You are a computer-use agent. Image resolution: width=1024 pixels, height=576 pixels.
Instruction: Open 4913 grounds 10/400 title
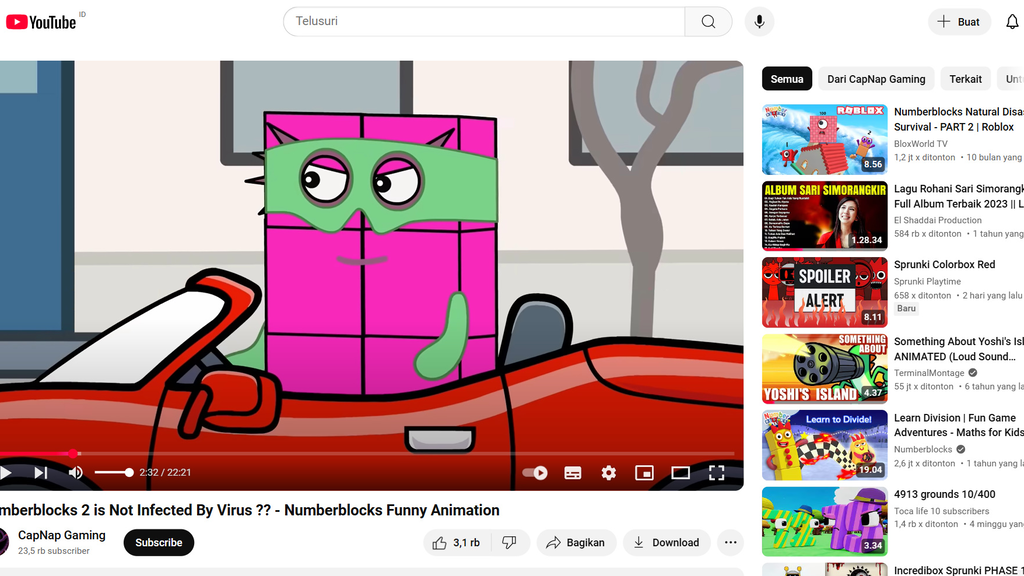944,494
